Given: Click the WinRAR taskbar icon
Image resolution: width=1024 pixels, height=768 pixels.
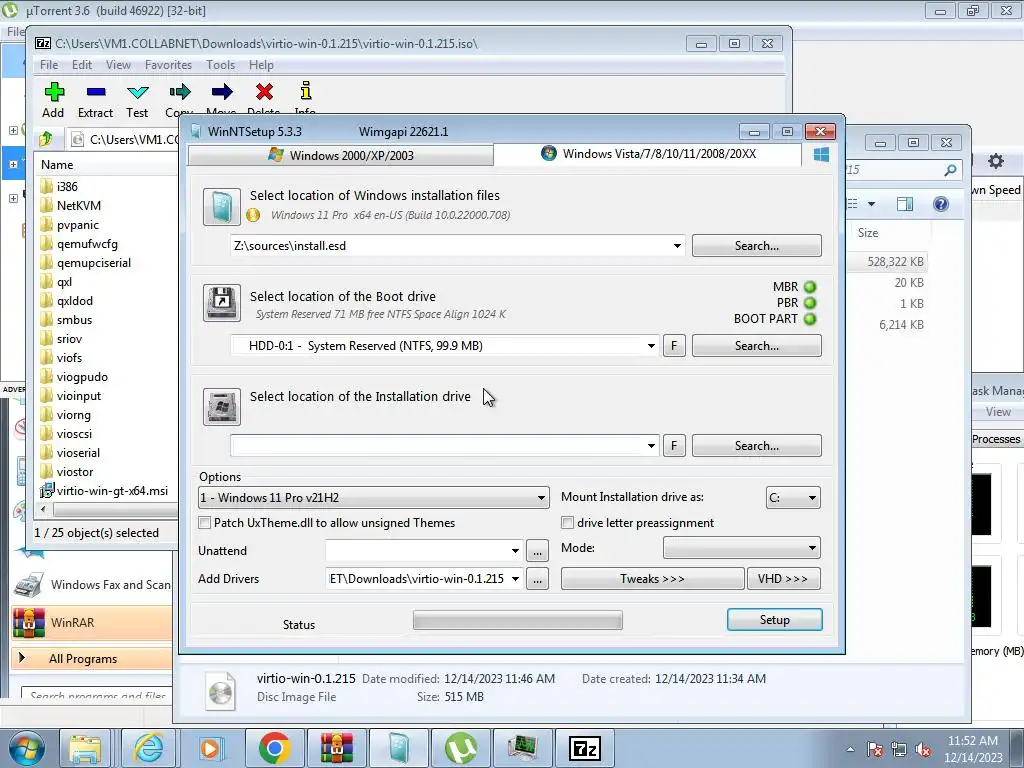Looking at the screenshot, I should coord(336,748).
